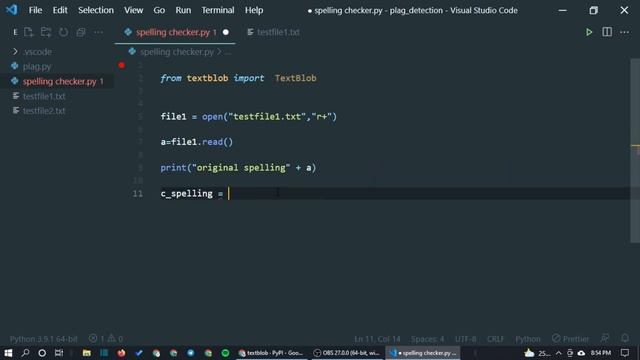Open Spotify green icon on taskbar
This screenshot has height=360, width=640.
(x=225, y=353)
